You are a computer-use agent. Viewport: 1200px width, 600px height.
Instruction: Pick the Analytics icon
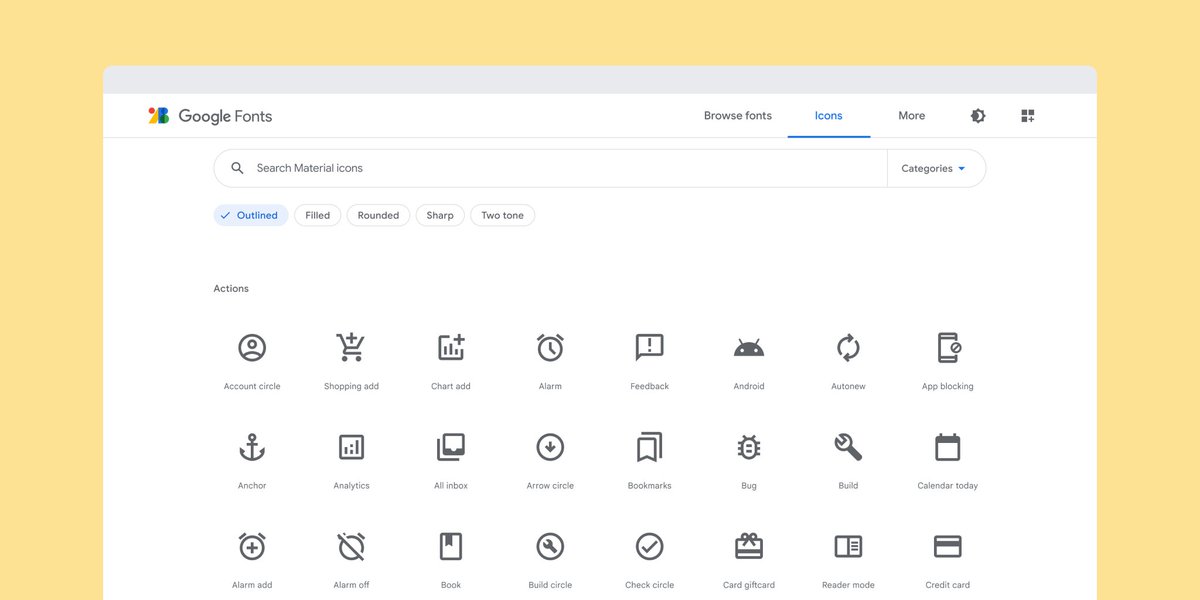351,447
